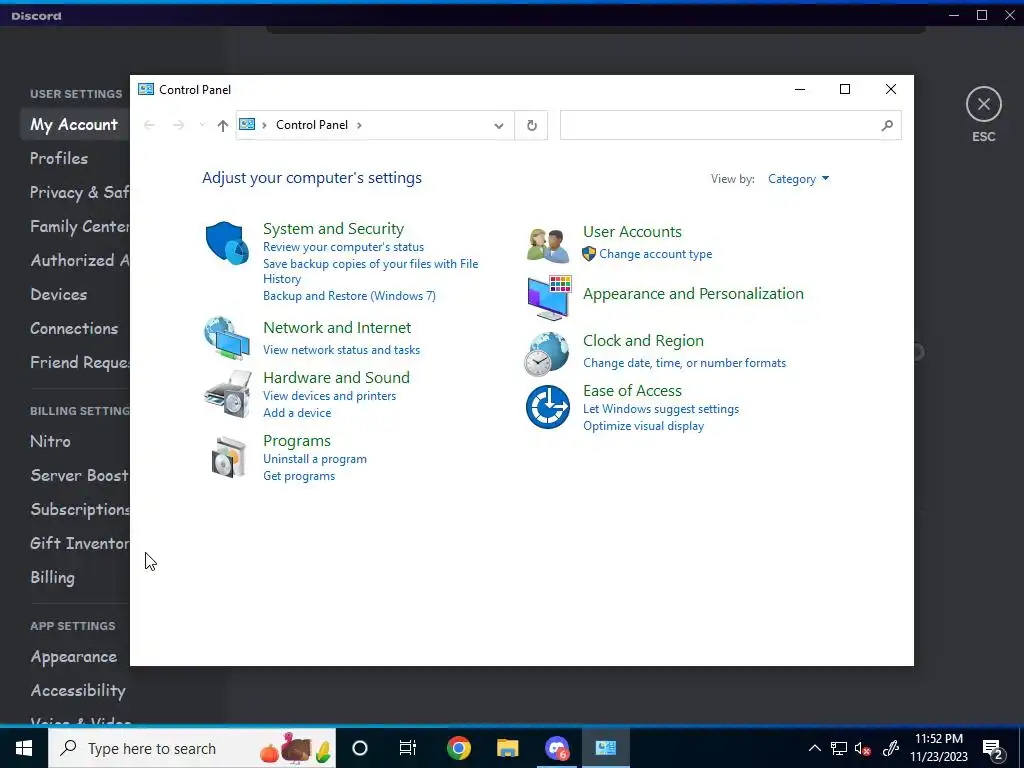1024x768 pixels.
Task: Click the up arrow navigation button
Action: (223, 125)
